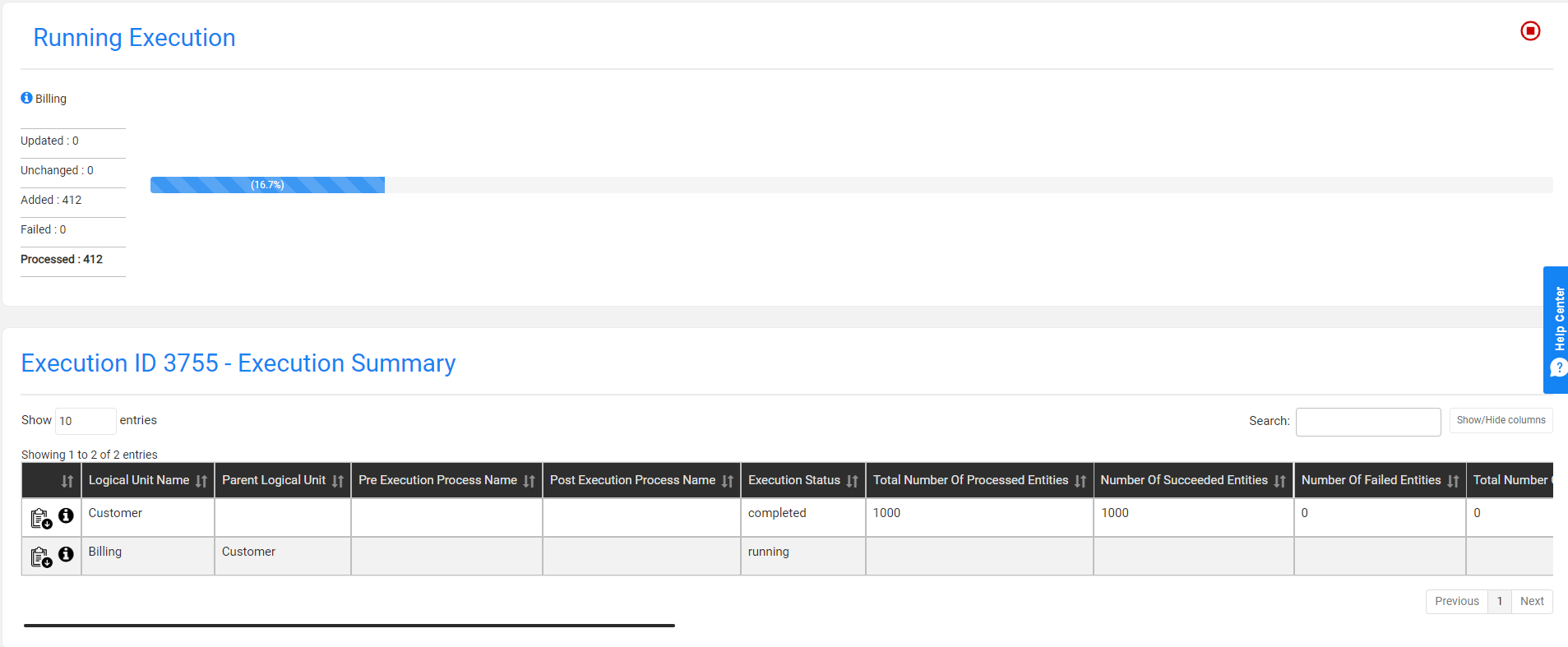The height and width of the screenshot is (647, 1568).
Task: Select page 1 in pagination
Action: (1499, 601)
